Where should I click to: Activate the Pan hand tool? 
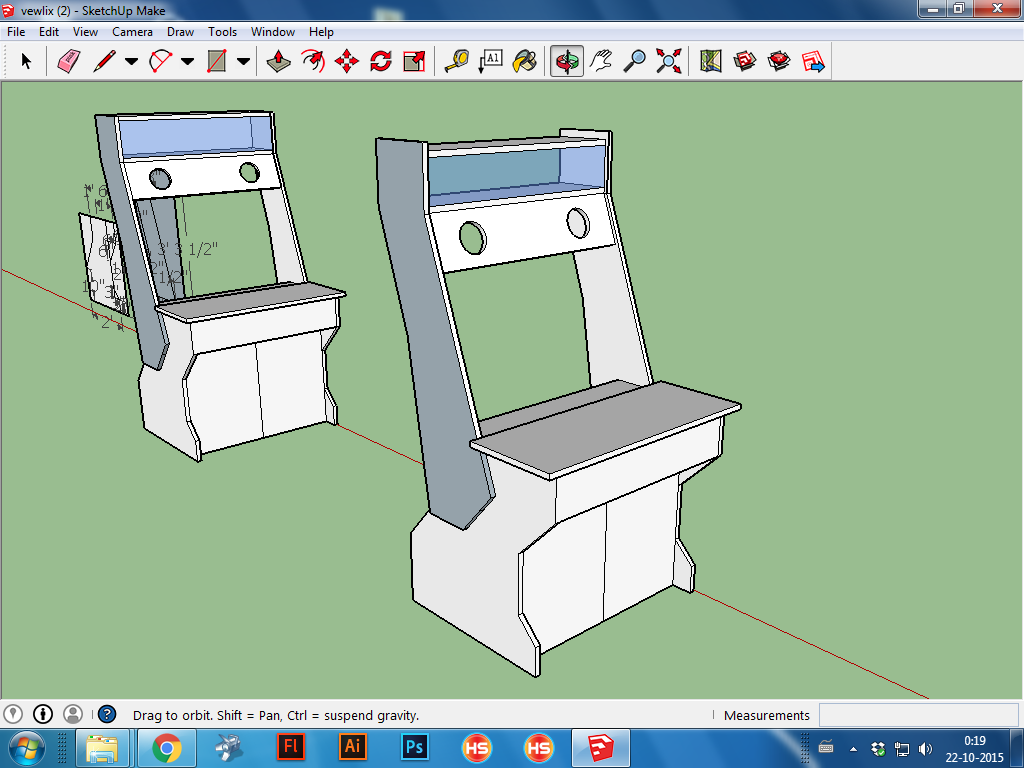tap(601, 62)
